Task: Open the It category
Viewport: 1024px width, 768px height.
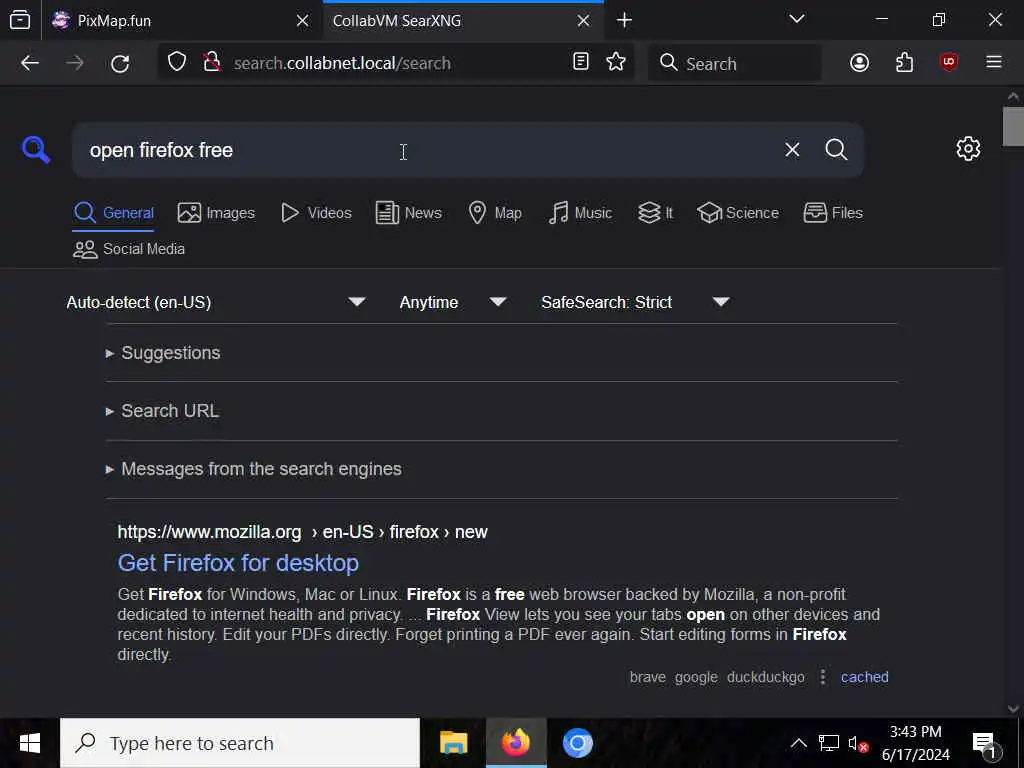Action: (x=655, y=213)
